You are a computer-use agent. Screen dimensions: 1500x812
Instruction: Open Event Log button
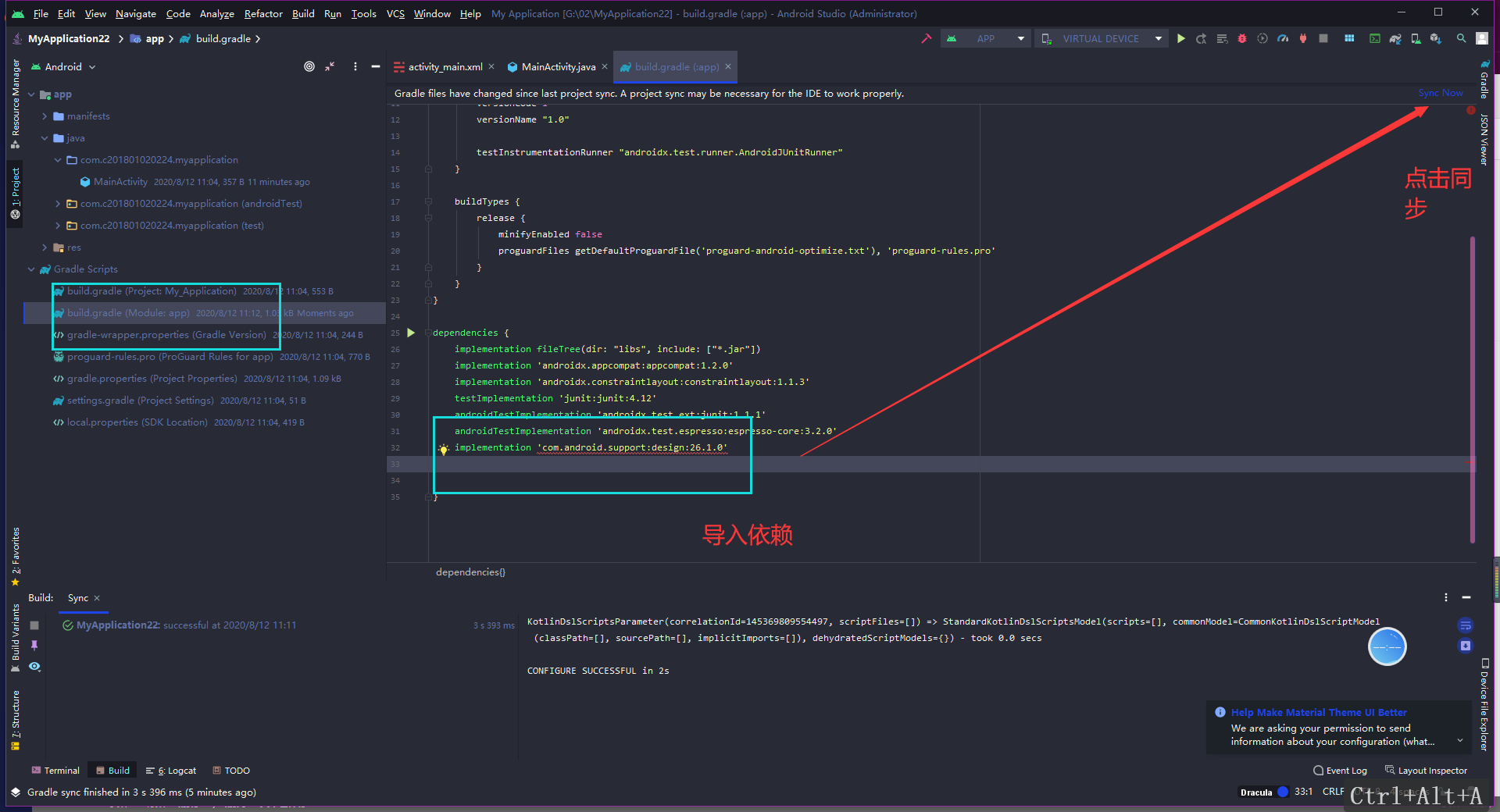pos(1341,771)
